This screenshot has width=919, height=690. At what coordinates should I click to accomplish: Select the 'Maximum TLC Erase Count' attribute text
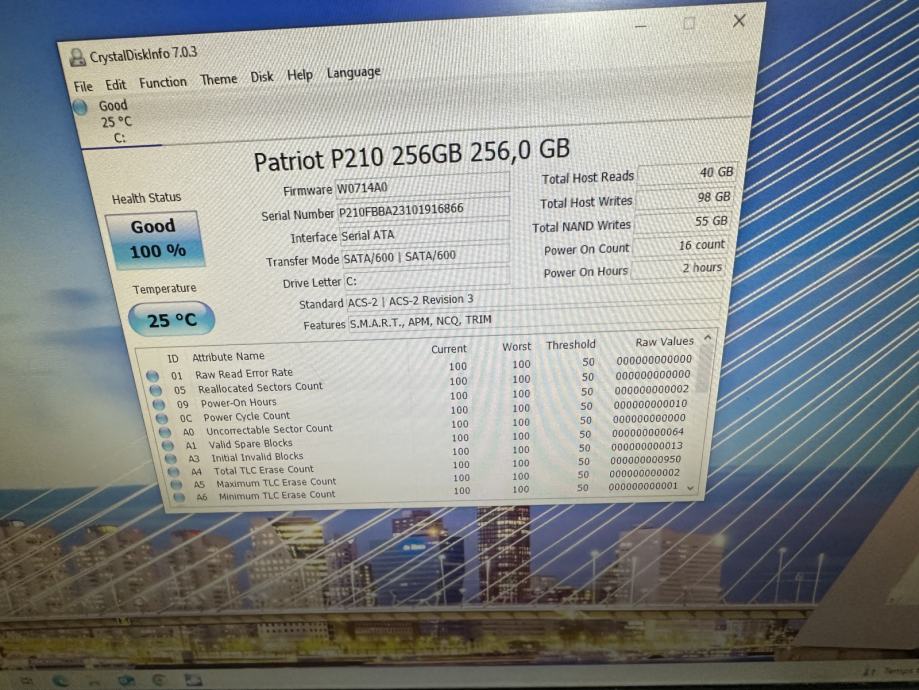(276, 482)
